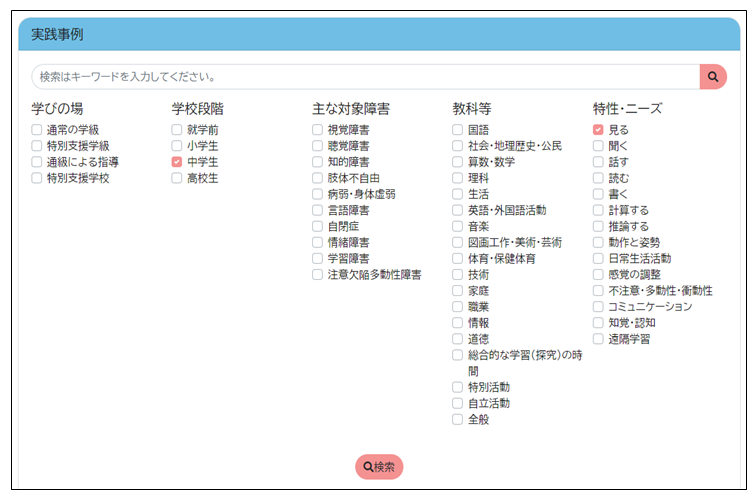Check the 高校生 checkbox
Viewport: 756px width, 501px height.
(x=177, y=178)
